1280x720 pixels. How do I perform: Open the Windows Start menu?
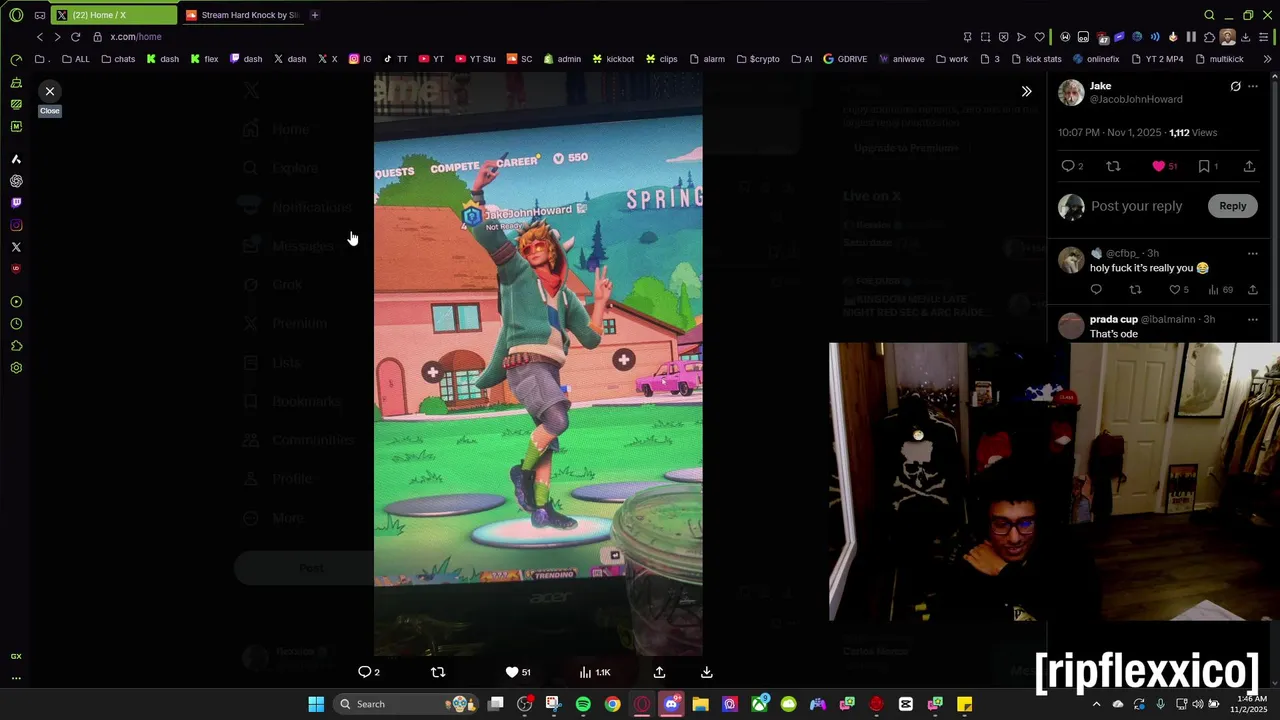pos(316,704)
